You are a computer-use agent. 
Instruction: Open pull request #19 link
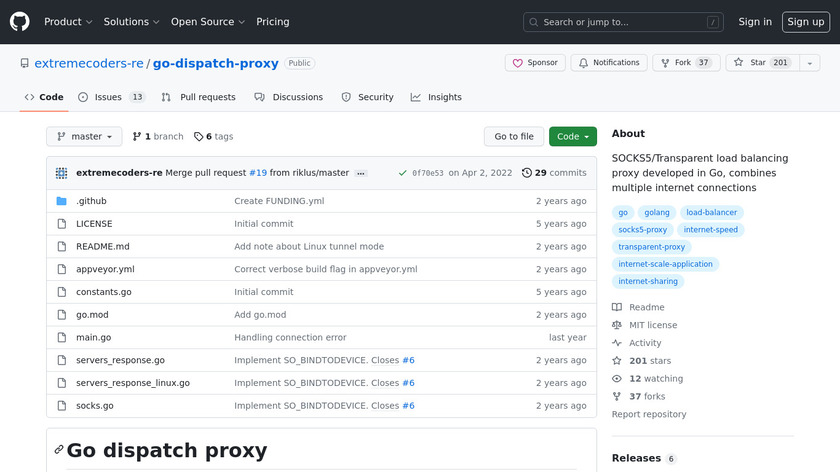pyautogui.click(x=258, y=173)
